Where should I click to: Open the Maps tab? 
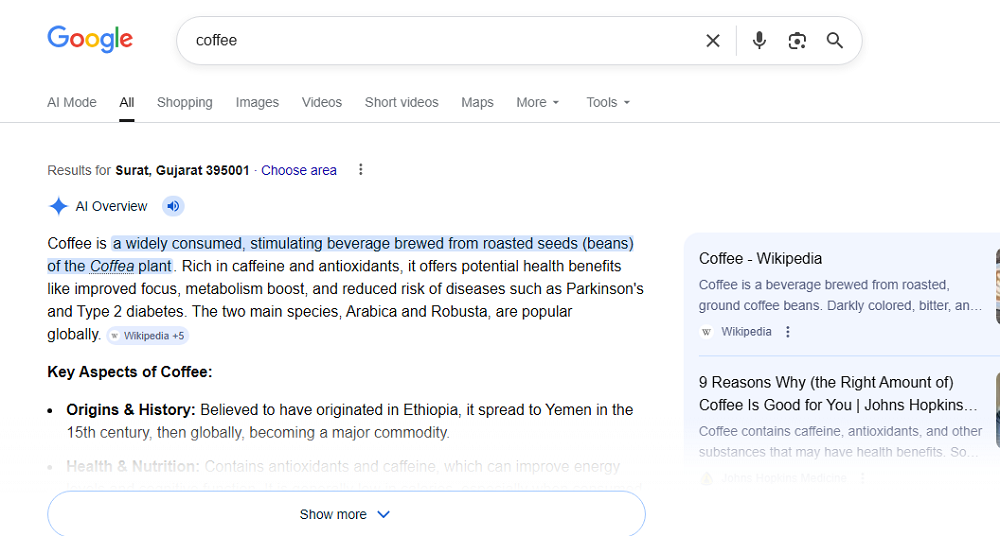tap(477, 102)
